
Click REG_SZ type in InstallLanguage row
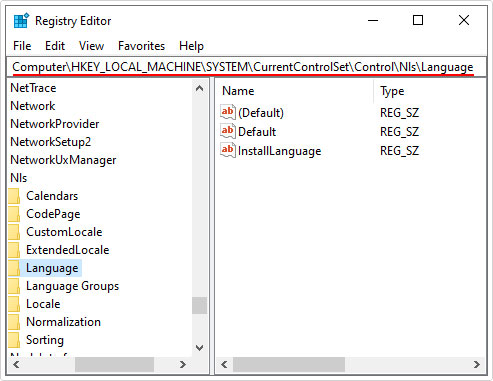(399, 151)
